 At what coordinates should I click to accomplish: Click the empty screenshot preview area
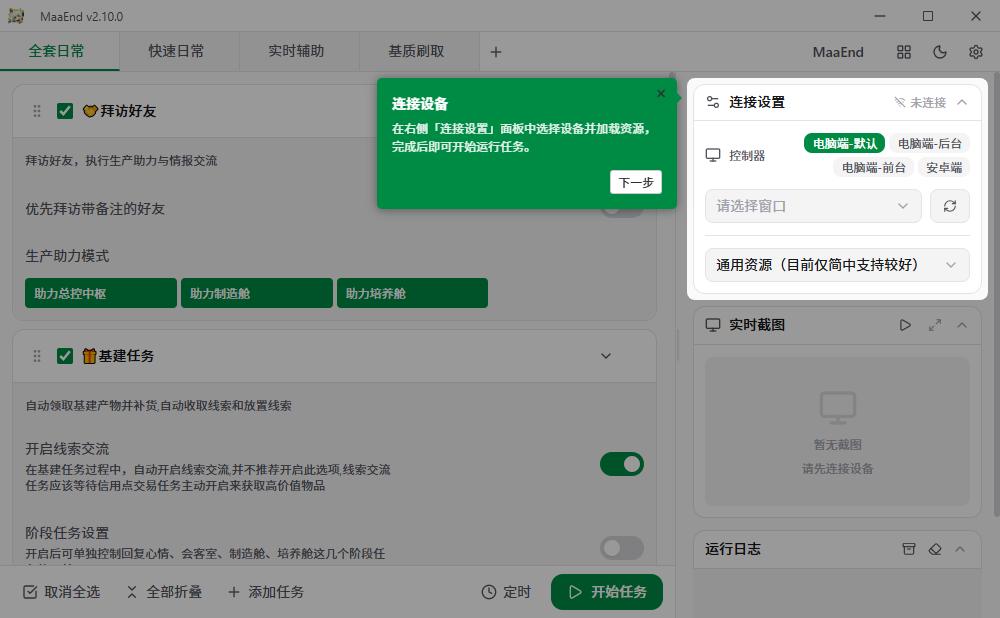837,431
